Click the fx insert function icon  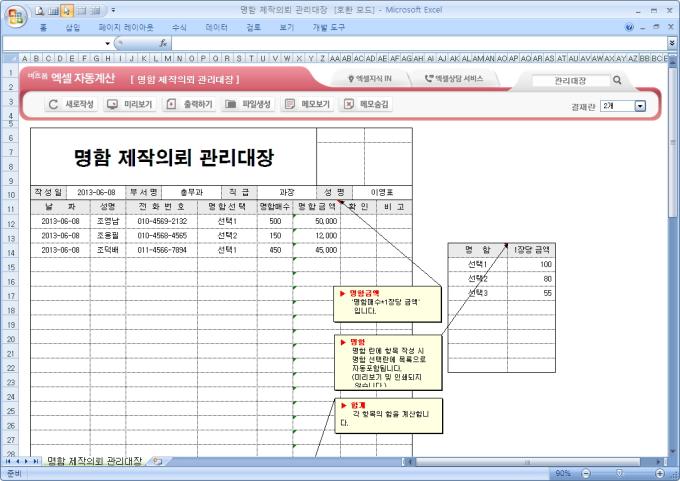(163, 43)
